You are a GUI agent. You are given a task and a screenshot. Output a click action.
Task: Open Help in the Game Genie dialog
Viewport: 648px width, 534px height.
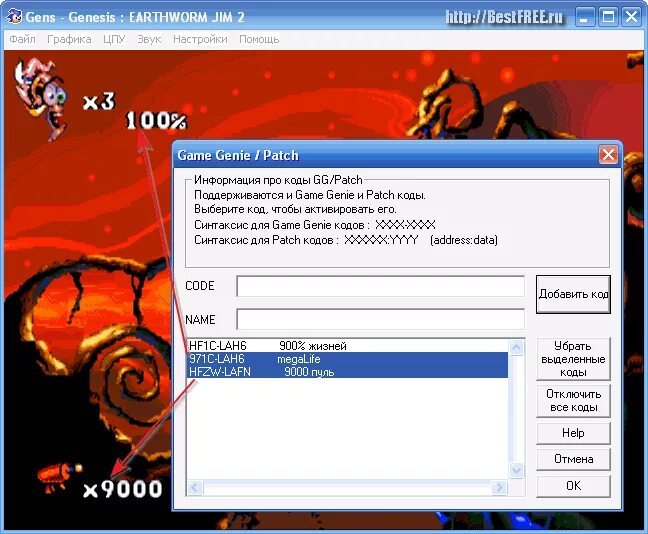573,433
